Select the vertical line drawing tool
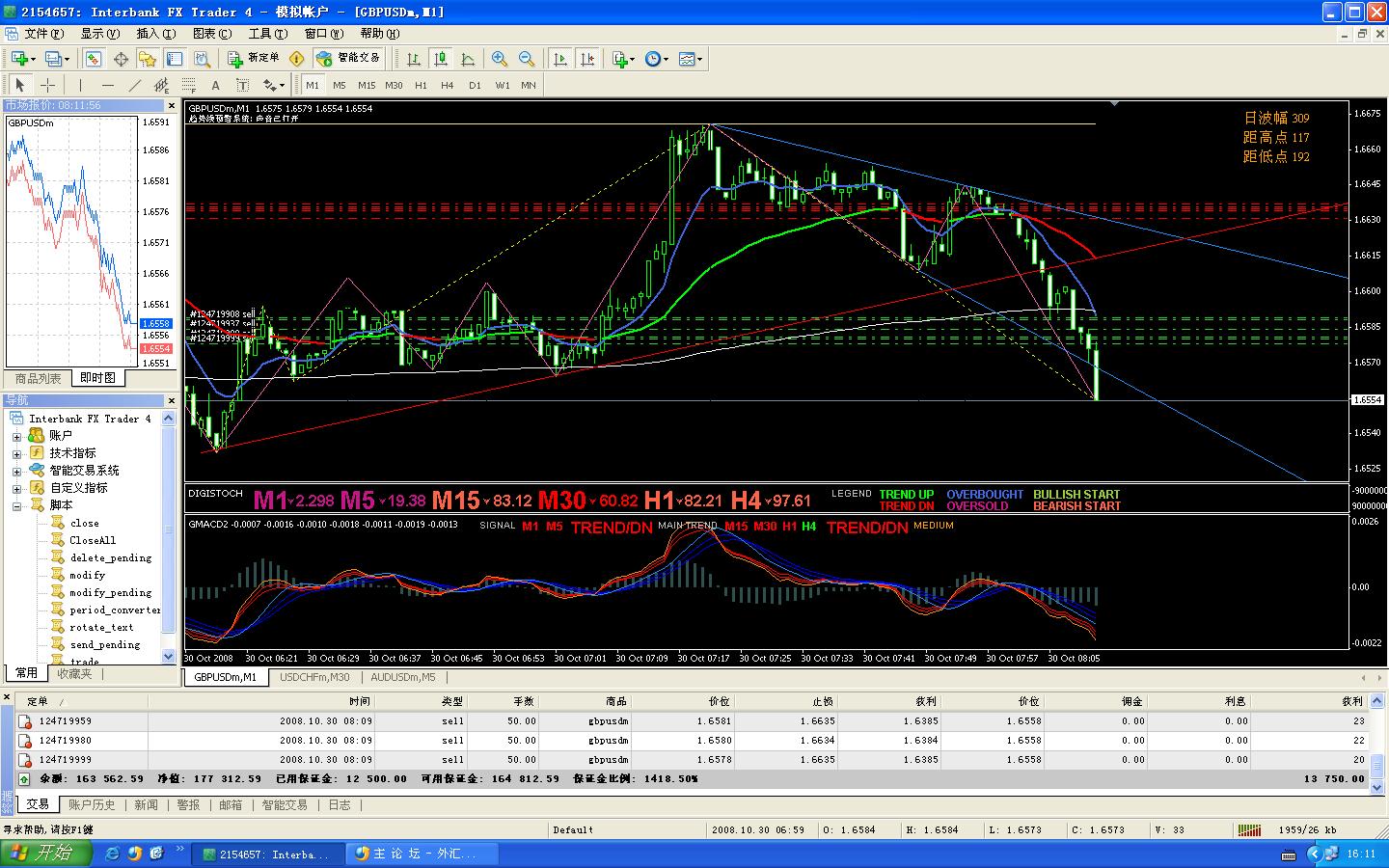Screen dimensions: 1389x868 point(80,85)
